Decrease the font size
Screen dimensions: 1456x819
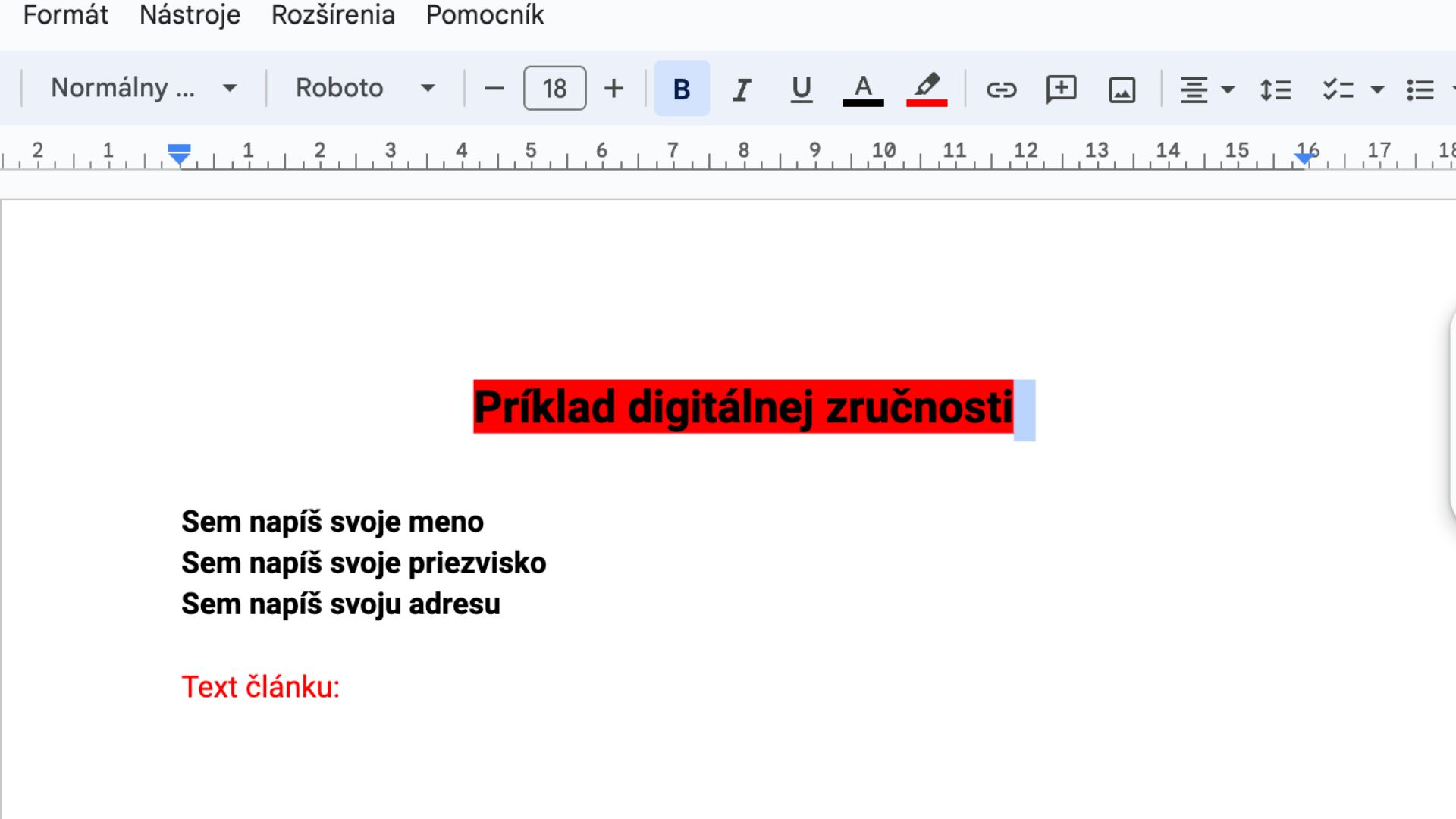[494, 89]
